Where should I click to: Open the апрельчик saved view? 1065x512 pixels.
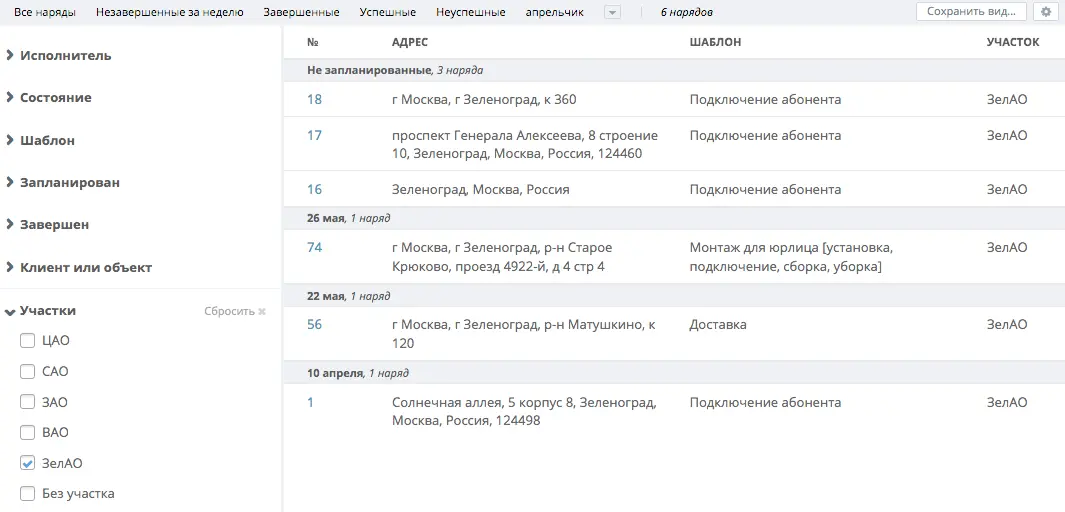click(x=555, y=12)
